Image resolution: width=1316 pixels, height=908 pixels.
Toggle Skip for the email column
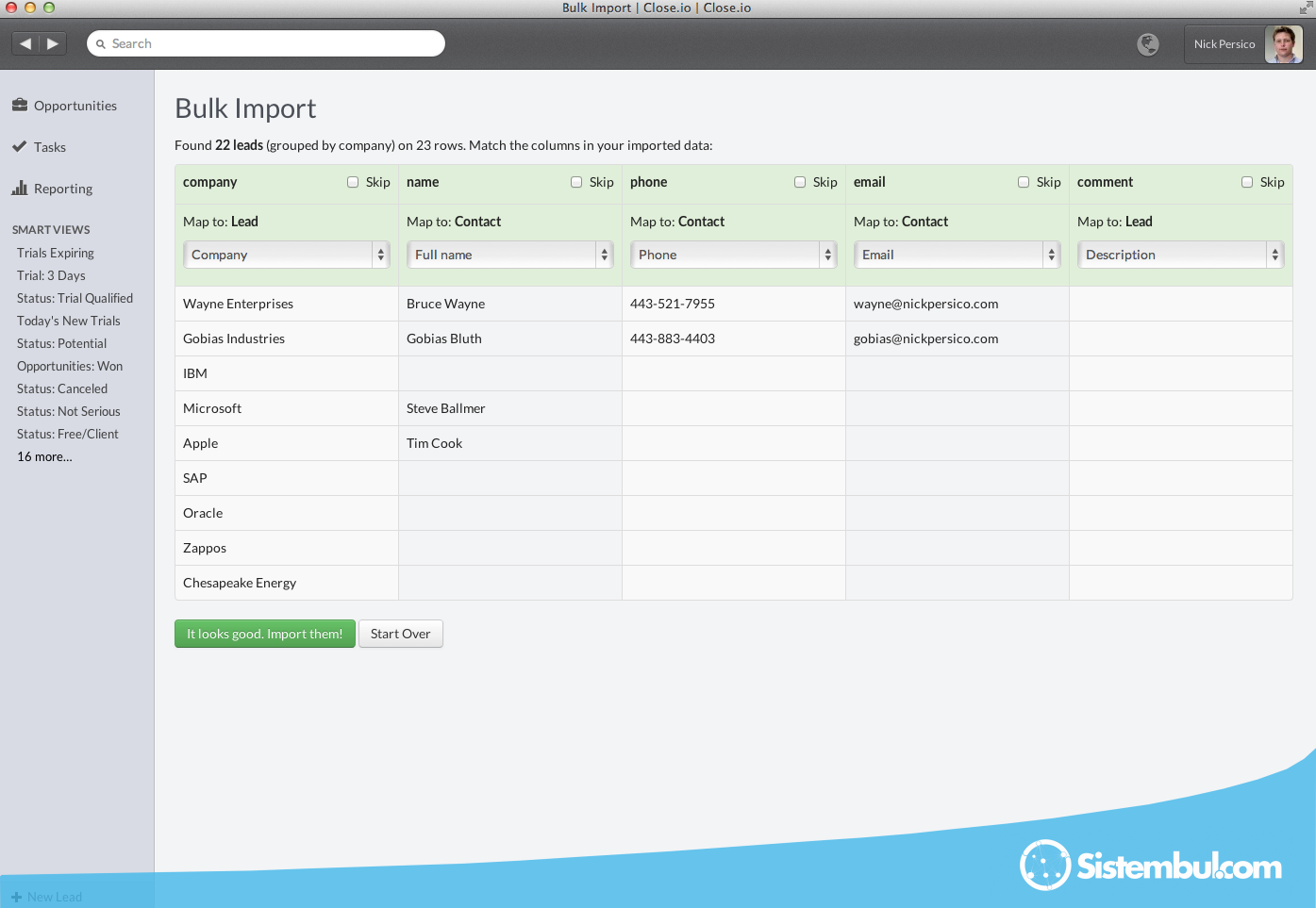[1024, 182]
